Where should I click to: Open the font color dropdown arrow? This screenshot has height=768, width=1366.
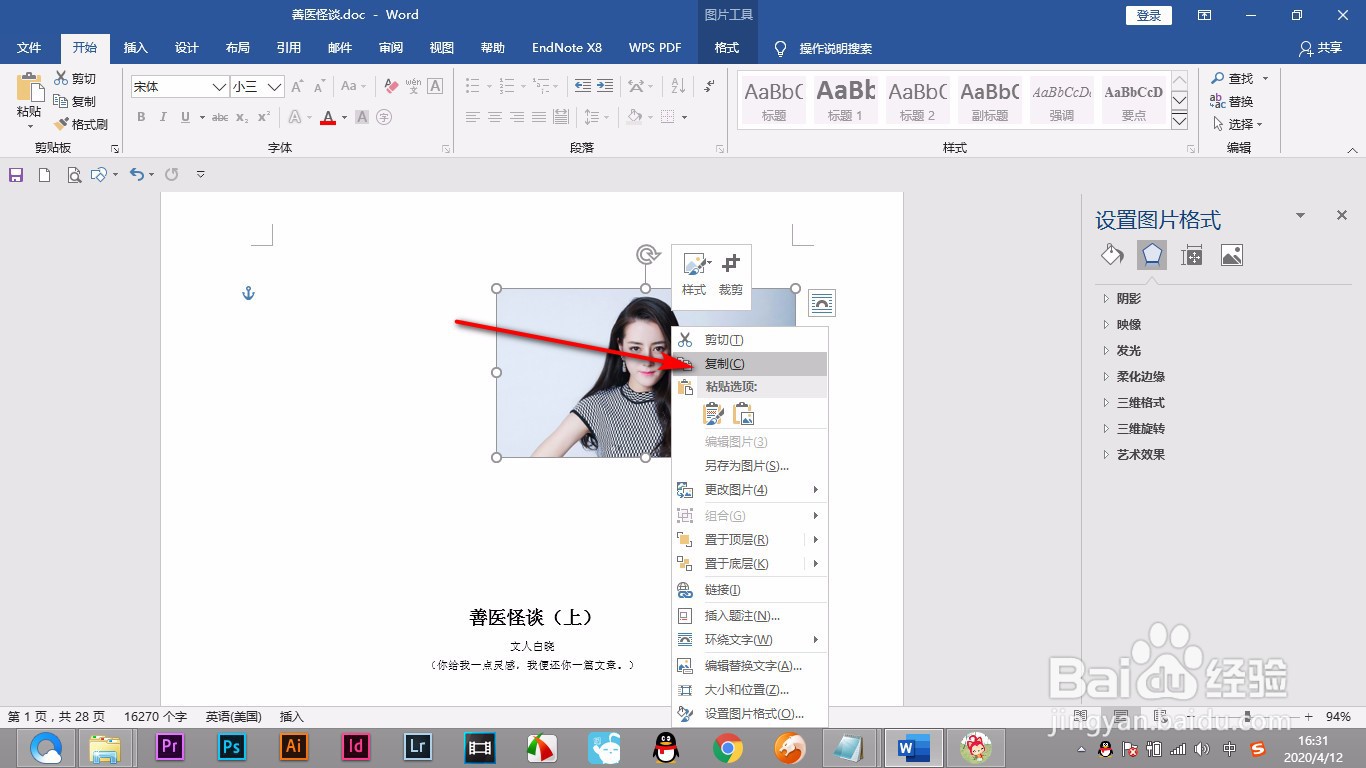click(345, 117)
